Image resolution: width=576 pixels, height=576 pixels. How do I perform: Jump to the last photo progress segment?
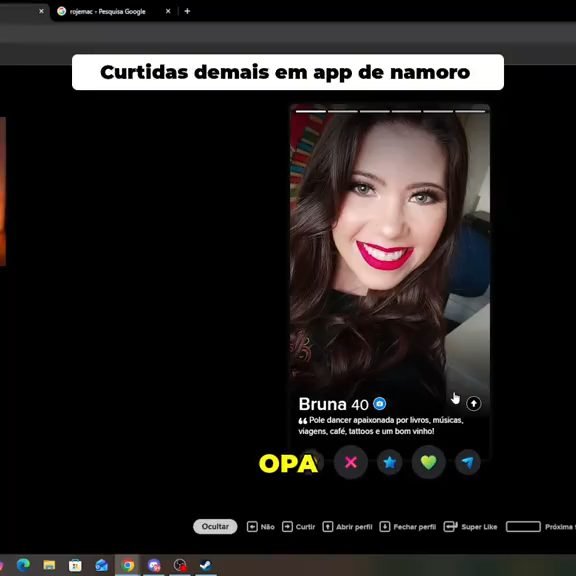(470, 111)
